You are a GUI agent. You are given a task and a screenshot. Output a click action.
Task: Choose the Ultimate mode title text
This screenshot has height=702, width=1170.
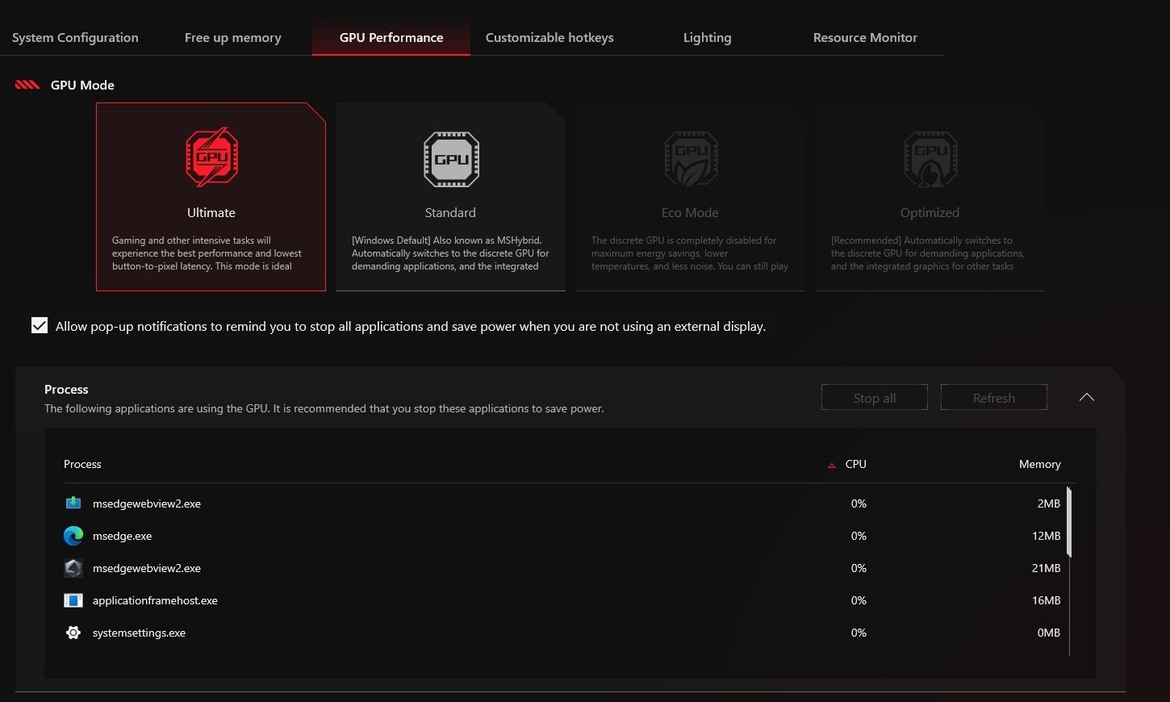pos(211,213)
